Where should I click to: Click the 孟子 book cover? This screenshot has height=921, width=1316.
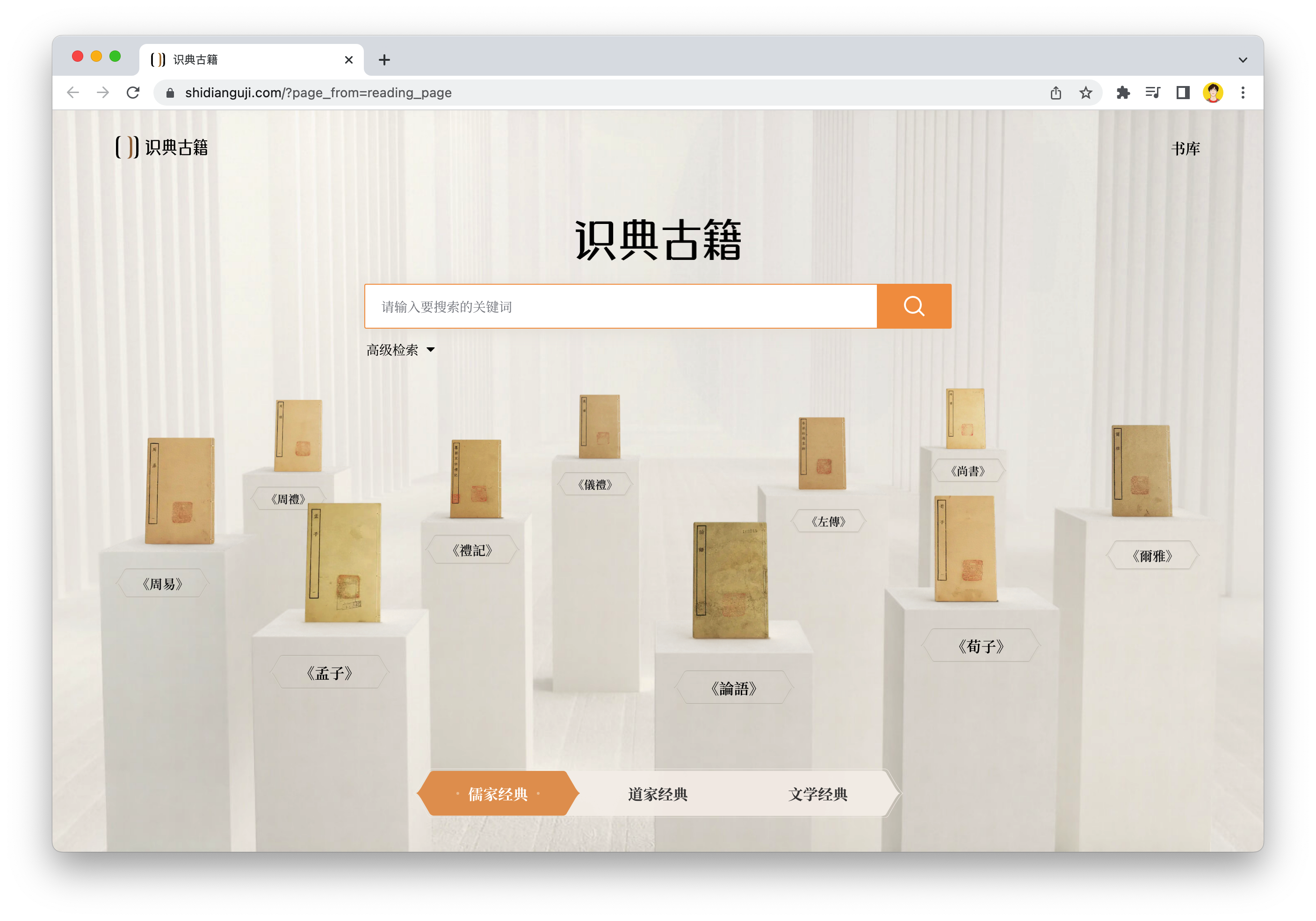pyautogui.click(x=343, y=562)
